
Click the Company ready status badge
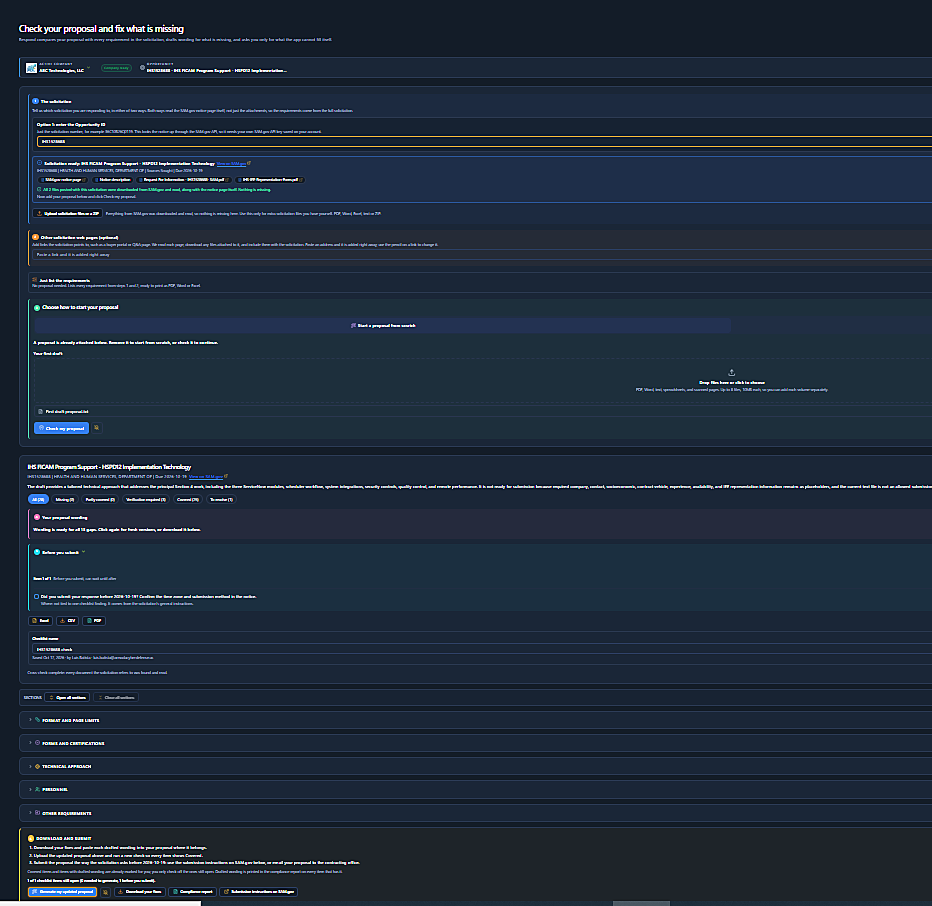pyautogui.click(x=116, y=68)
